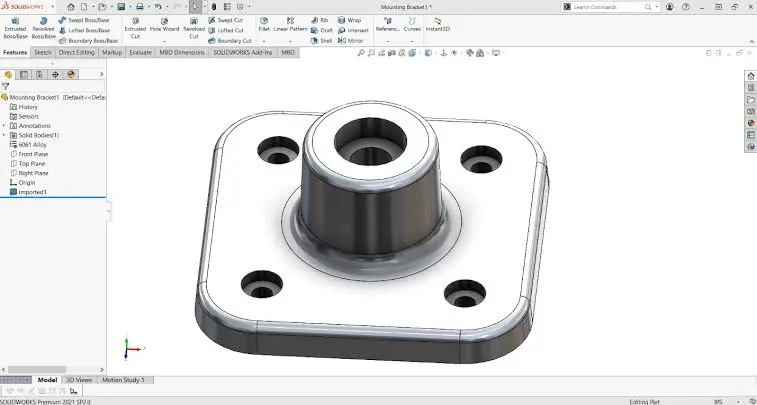Image resolution: width=757 pixels, height=405 pixels.
Task: Toggle the Instant3D mode
Action: pyautogui.click(x=437, y=24)
